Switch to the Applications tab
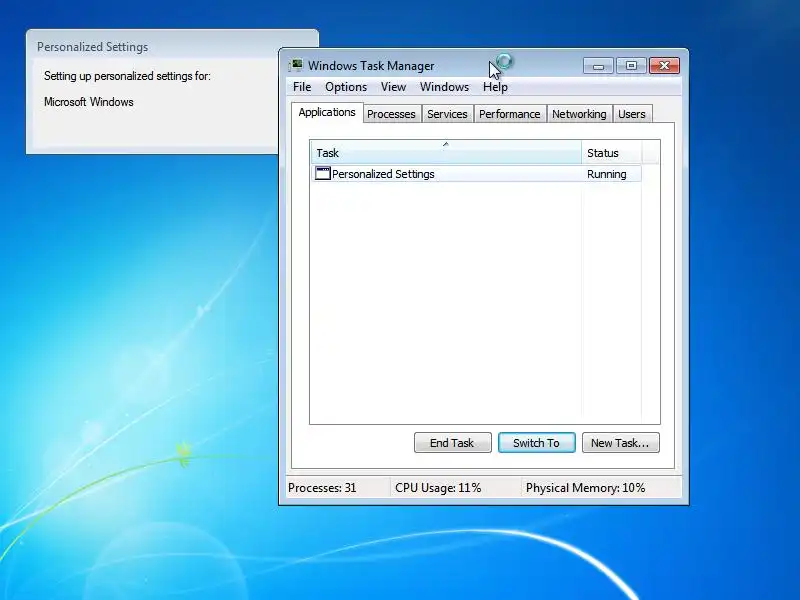The width and height of the screenshot is (800, 600). (x=327, y=112)
